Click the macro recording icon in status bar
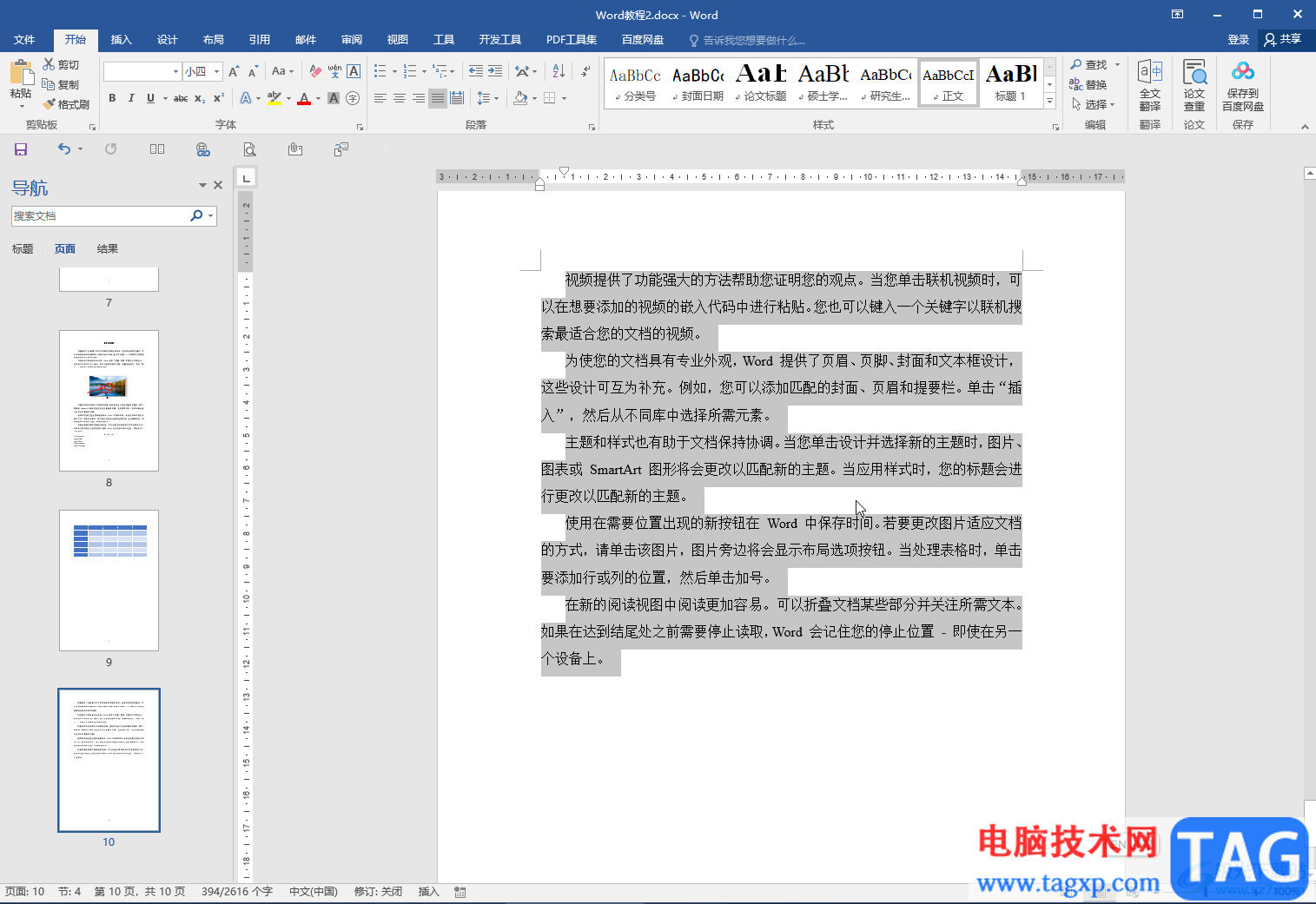This screenshot has height=904, width=1316. 460,892
